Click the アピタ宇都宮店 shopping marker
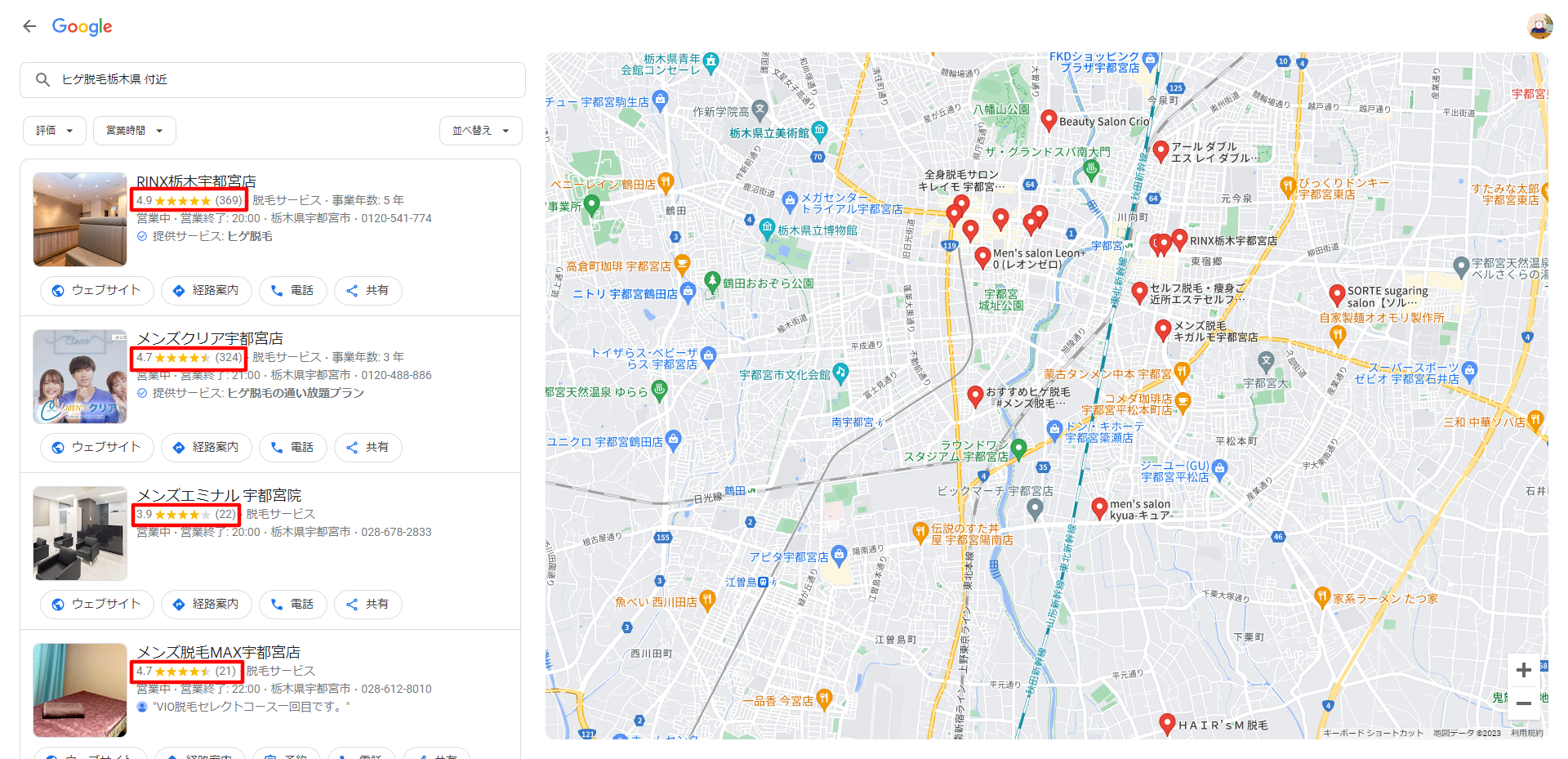The image size is (1568, 759). [839, 554]
